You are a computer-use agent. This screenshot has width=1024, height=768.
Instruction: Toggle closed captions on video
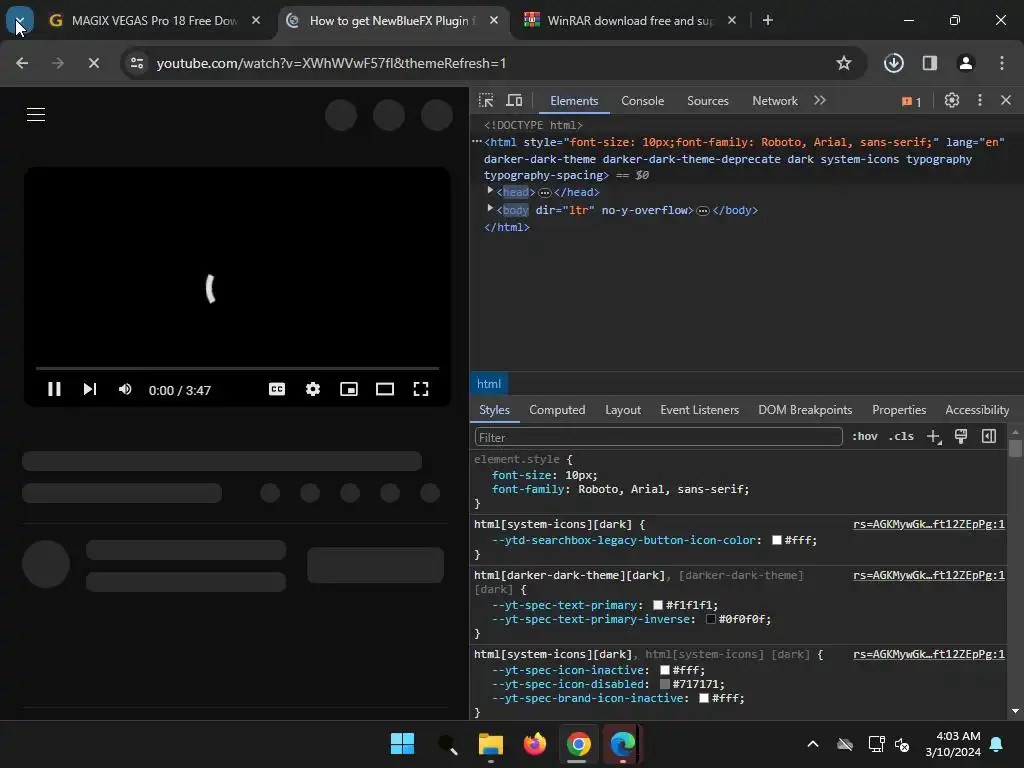[x=277, y=389]
